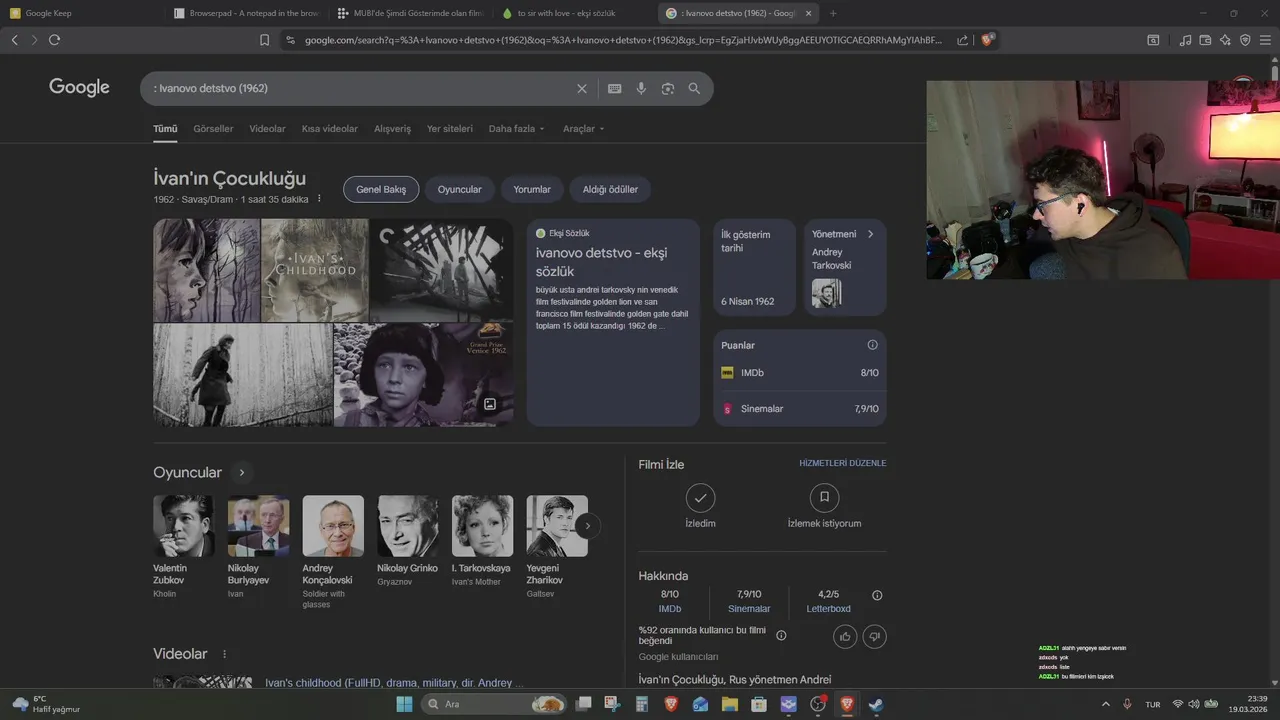
Task: Open the Brave VPN shield icon
Action: tap(1245, 40)
